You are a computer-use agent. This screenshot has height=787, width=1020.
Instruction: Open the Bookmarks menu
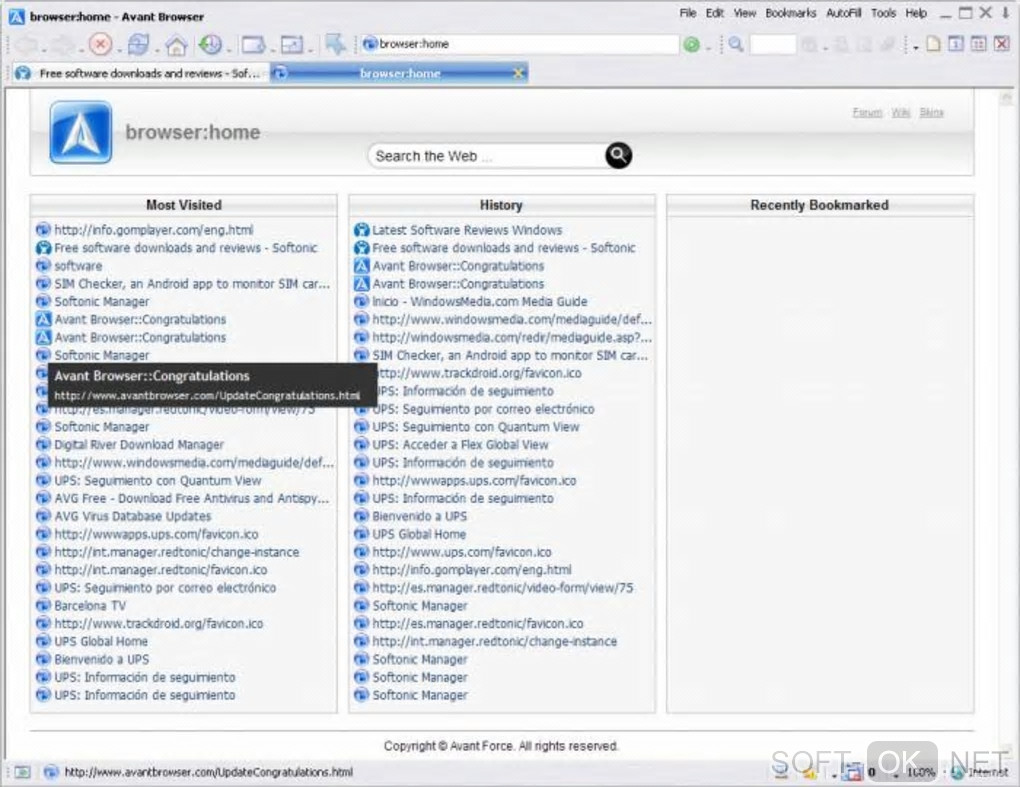pos(790,13)
